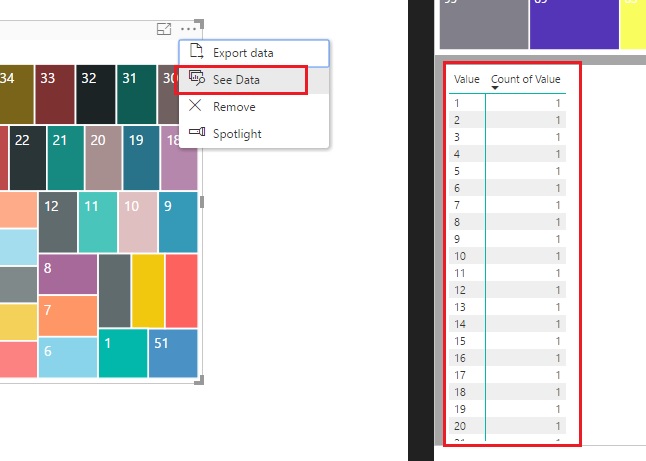Select the taupe tile labeled 20

[103, 158]
